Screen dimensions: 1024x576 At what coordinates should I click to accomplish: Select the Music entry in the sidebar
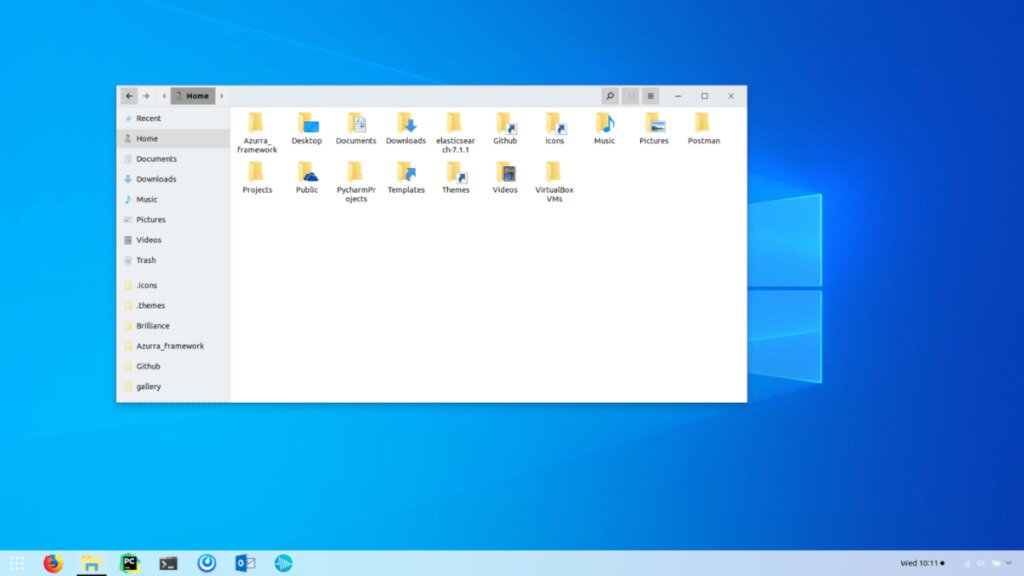[144, 199]
